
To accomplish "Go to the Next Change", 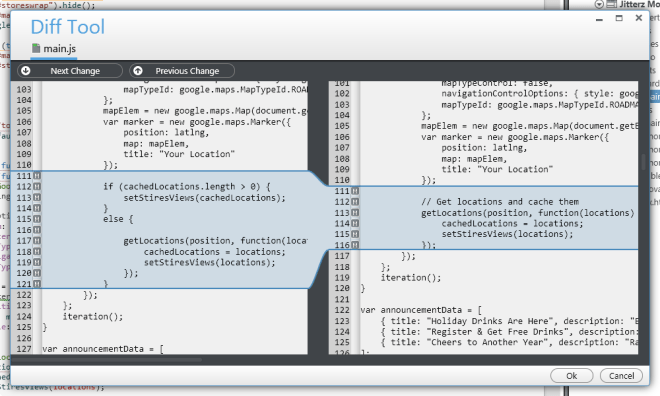I will point(70,71).
